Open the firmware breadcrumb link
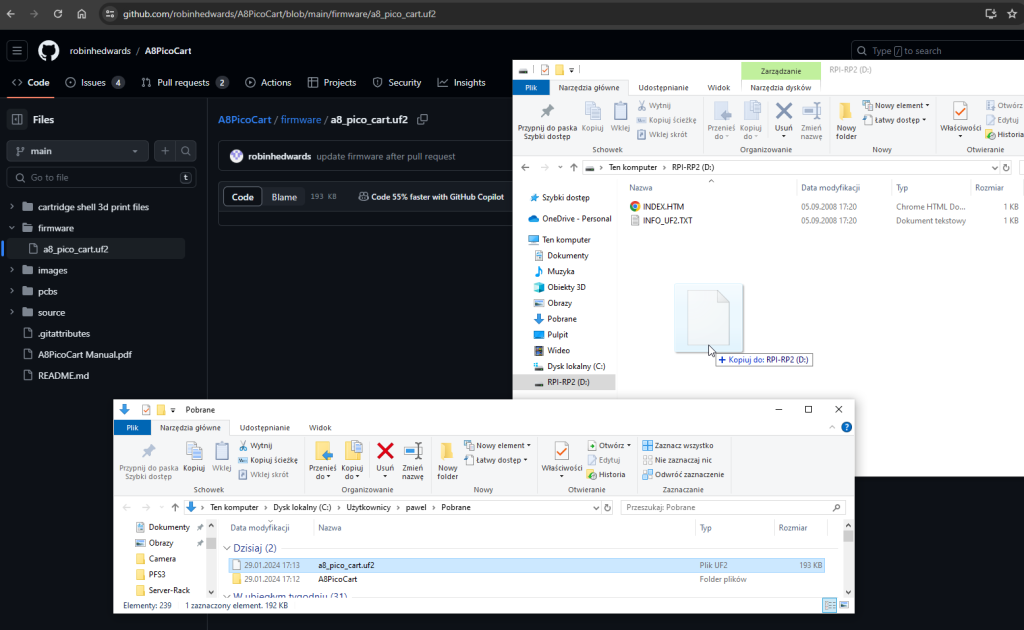Image resolution: width=1024 pixels, height=630 pixels. pos(301,119)
